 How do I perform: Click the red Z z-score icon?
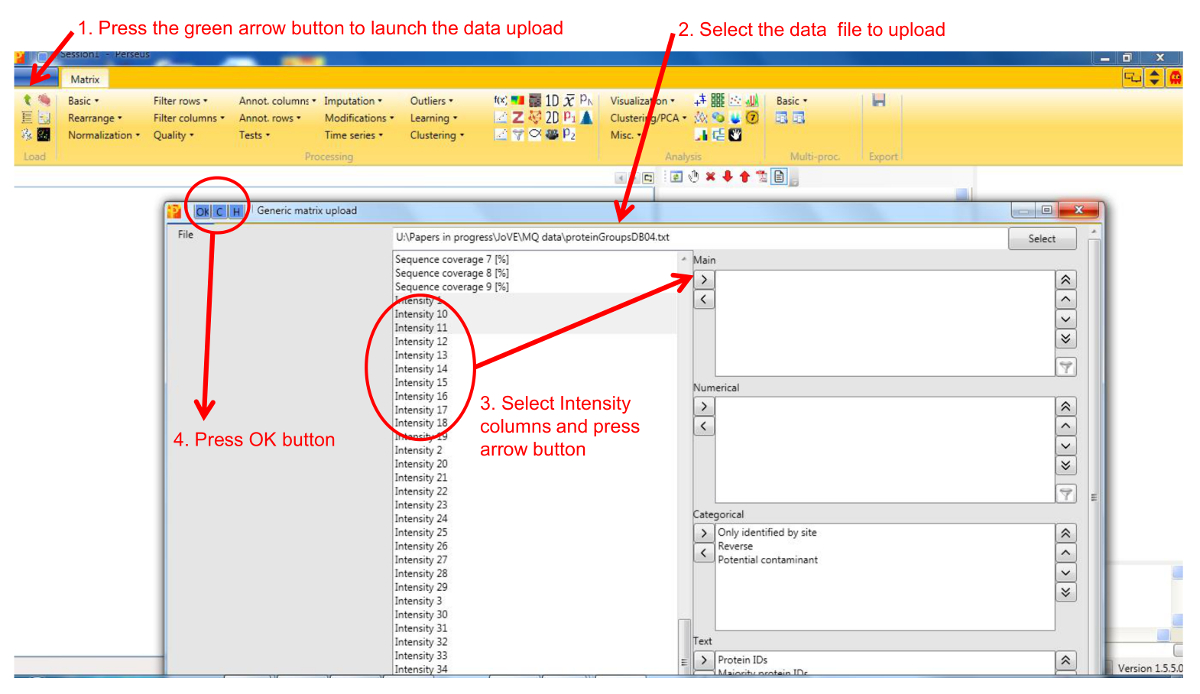[518, 118]
